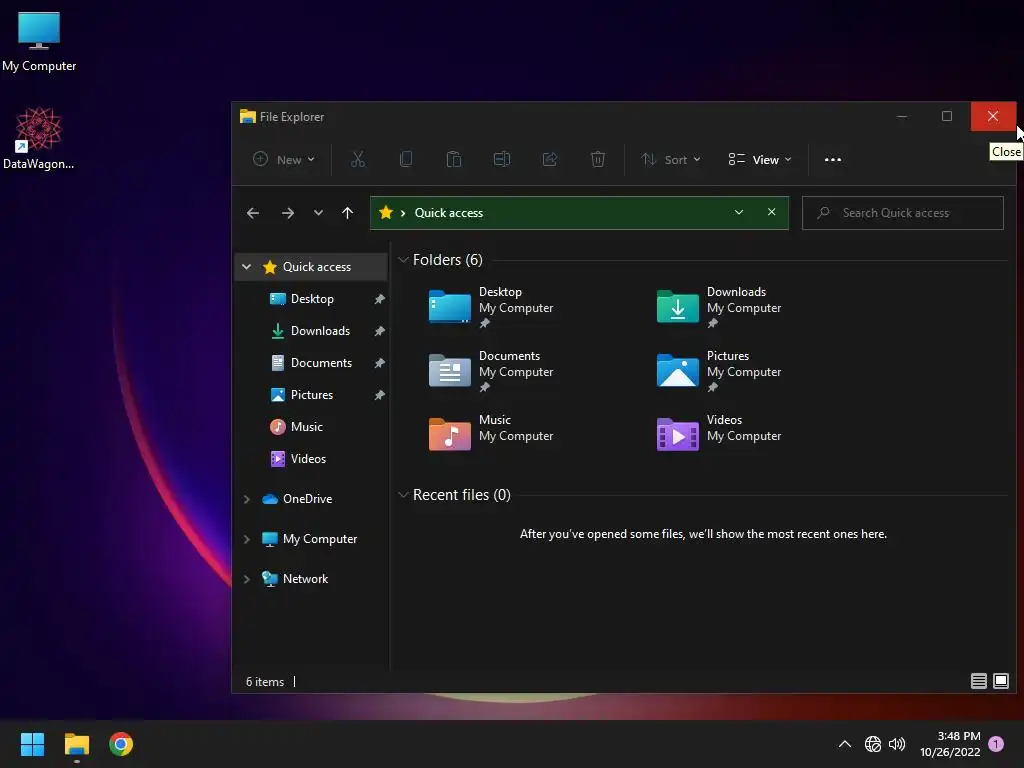Select Desktop in the navigation pane
The width and height of the screenshot is (1024, 768).
coord(312,299)
